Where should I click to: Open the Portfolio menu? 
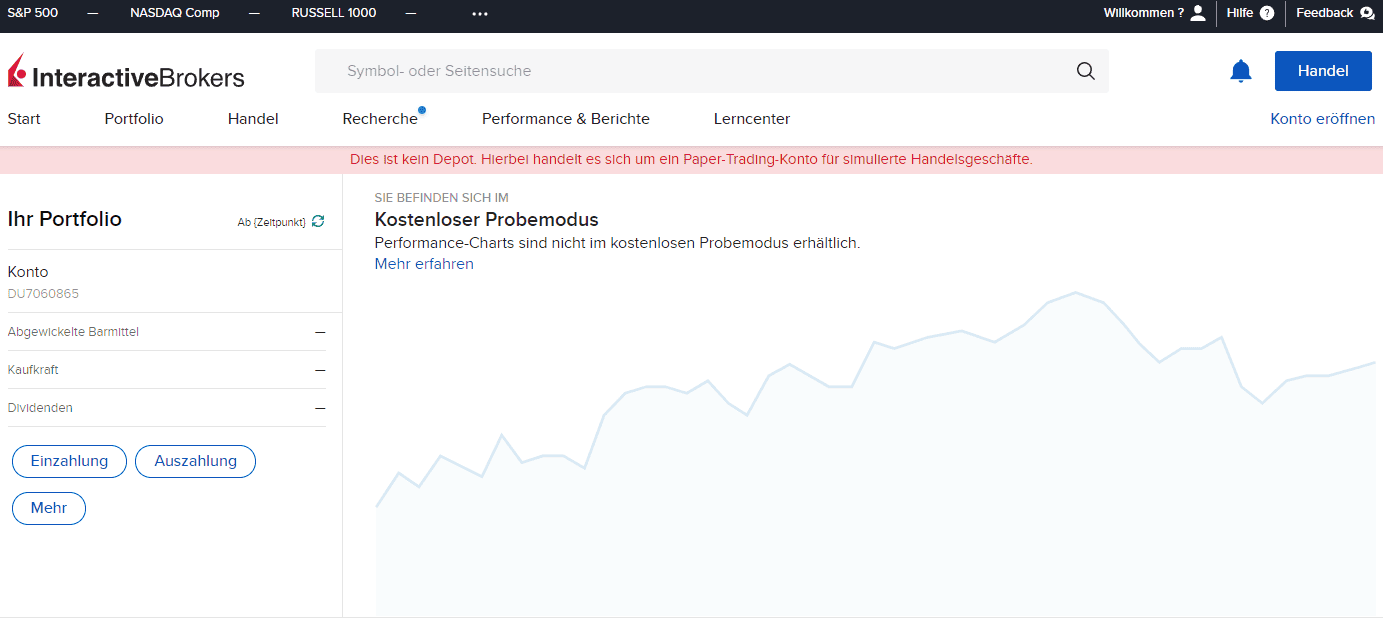134,119
